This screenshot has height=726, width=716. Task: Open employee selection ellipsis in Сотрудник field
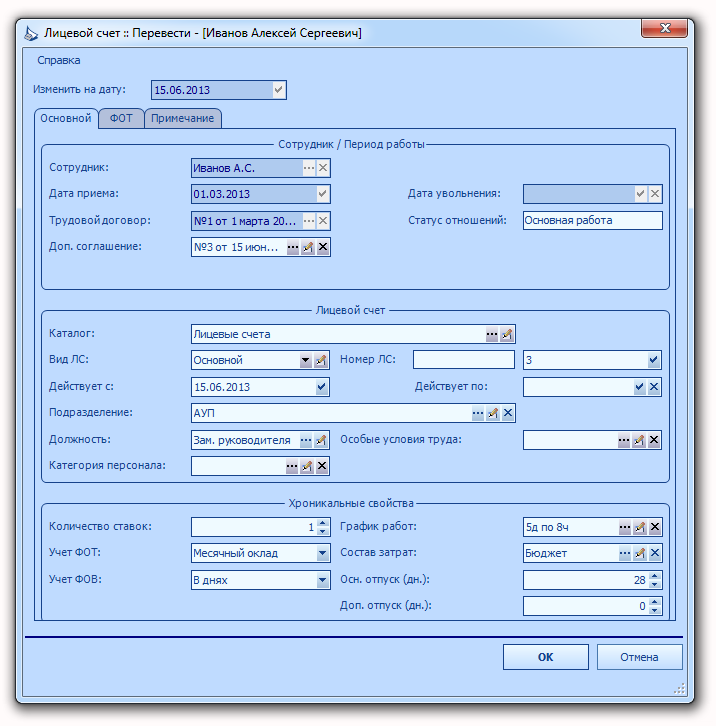[308, 168]
